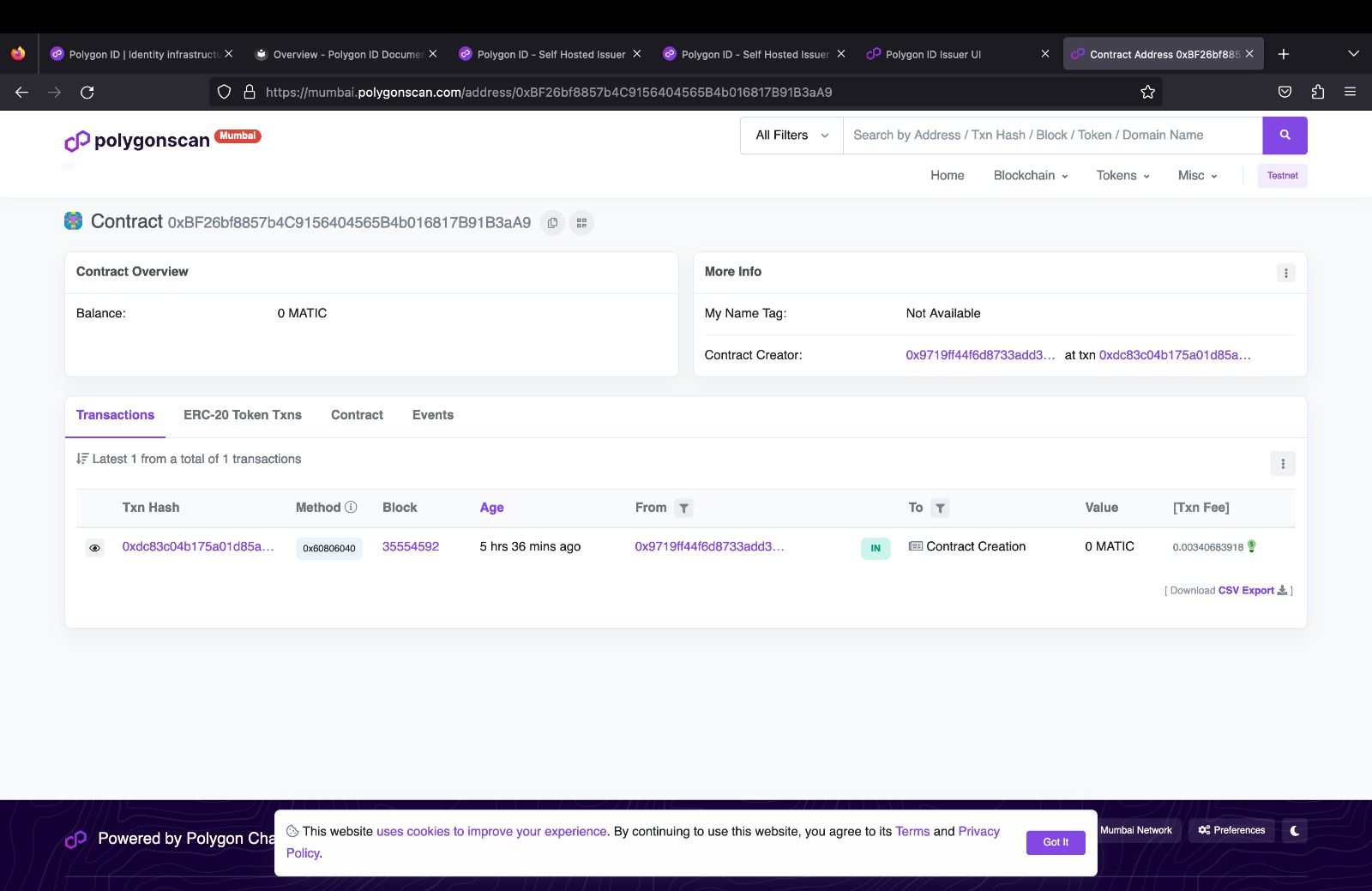
Task: Click the 0x60806040 method badge
Action: pos(329,548)
